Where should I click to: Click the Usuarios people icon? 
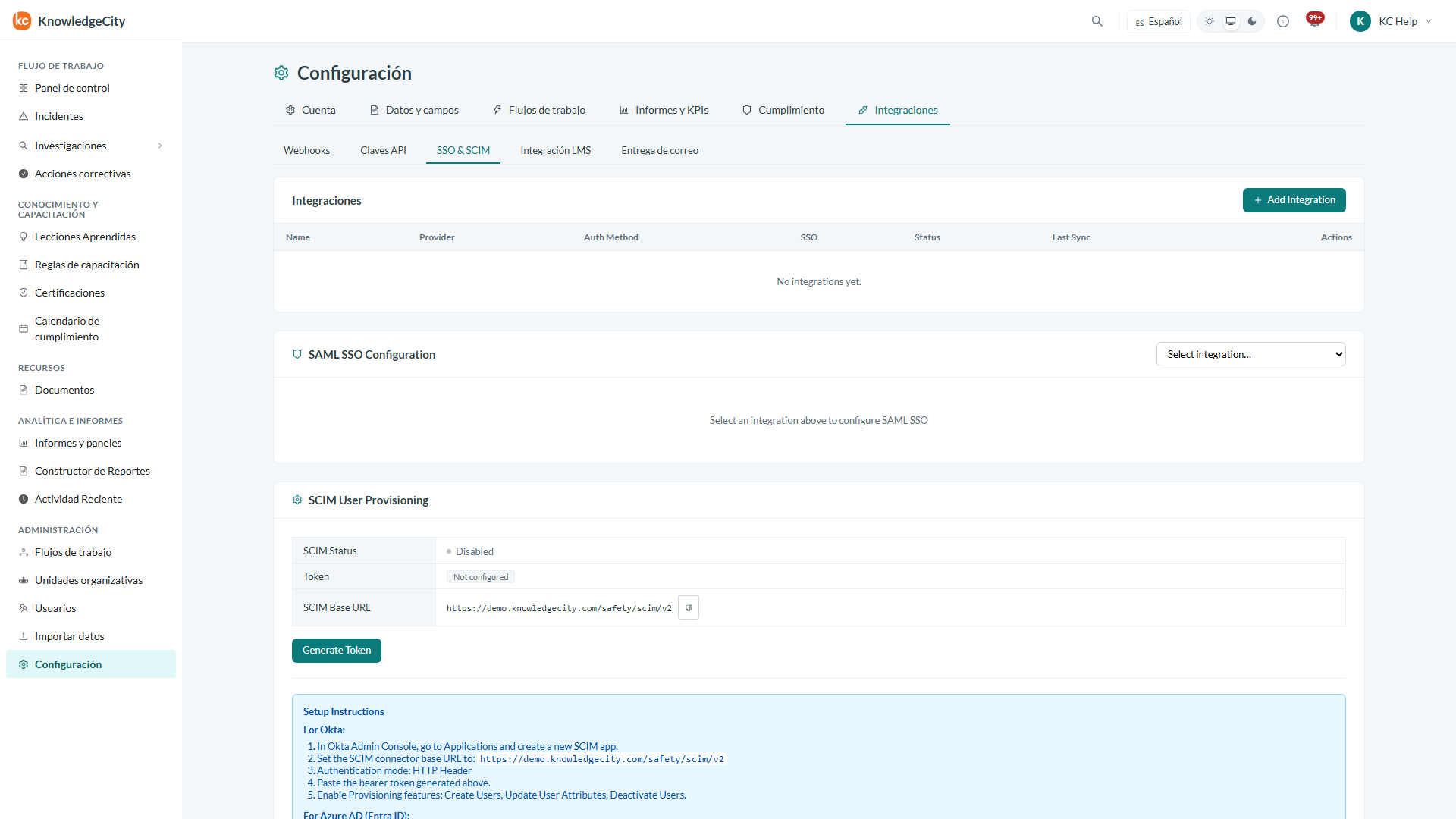tap(24, 608)
